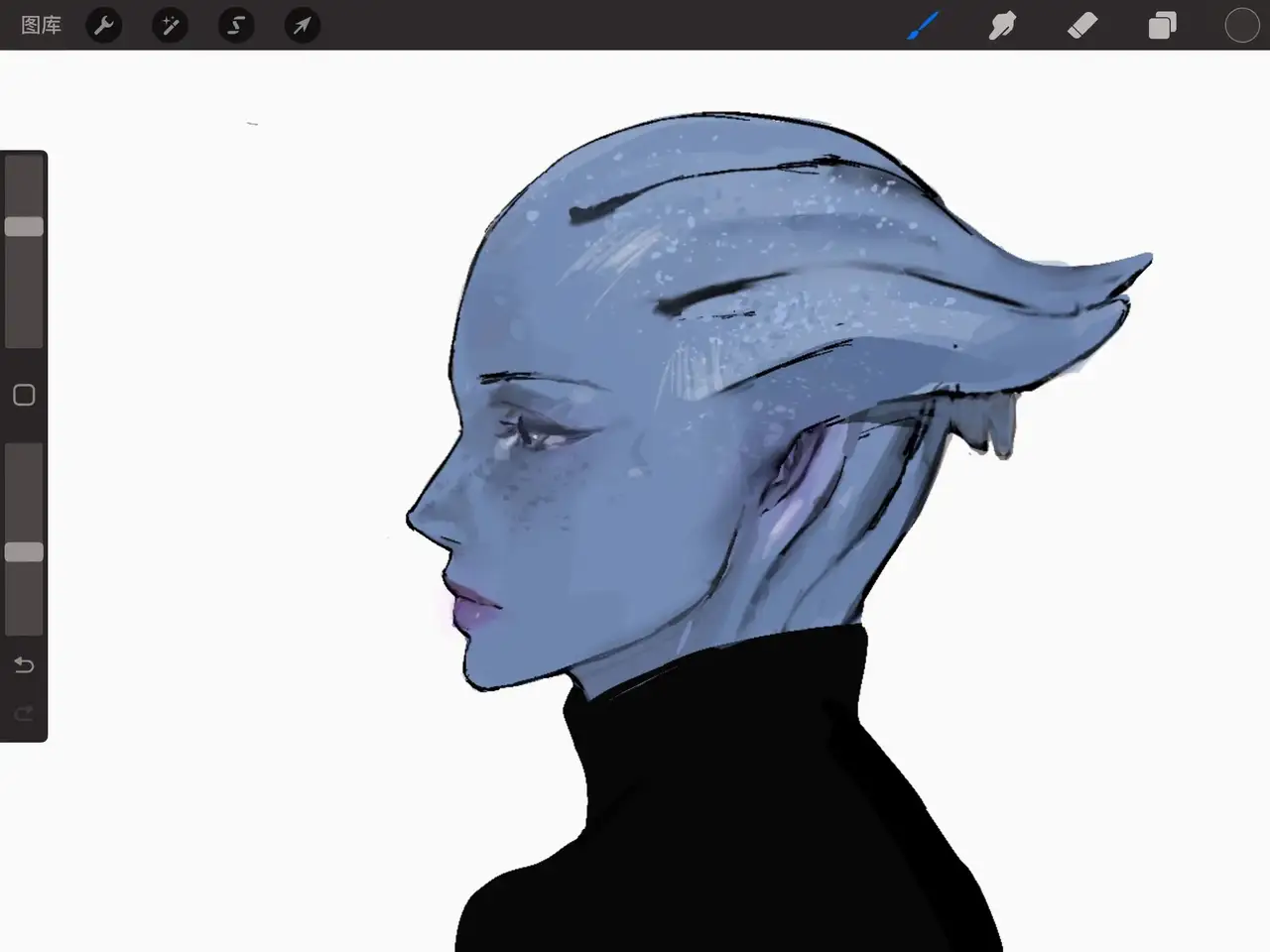
Task: Click the brush size slider handle
Action: [24, 227]
